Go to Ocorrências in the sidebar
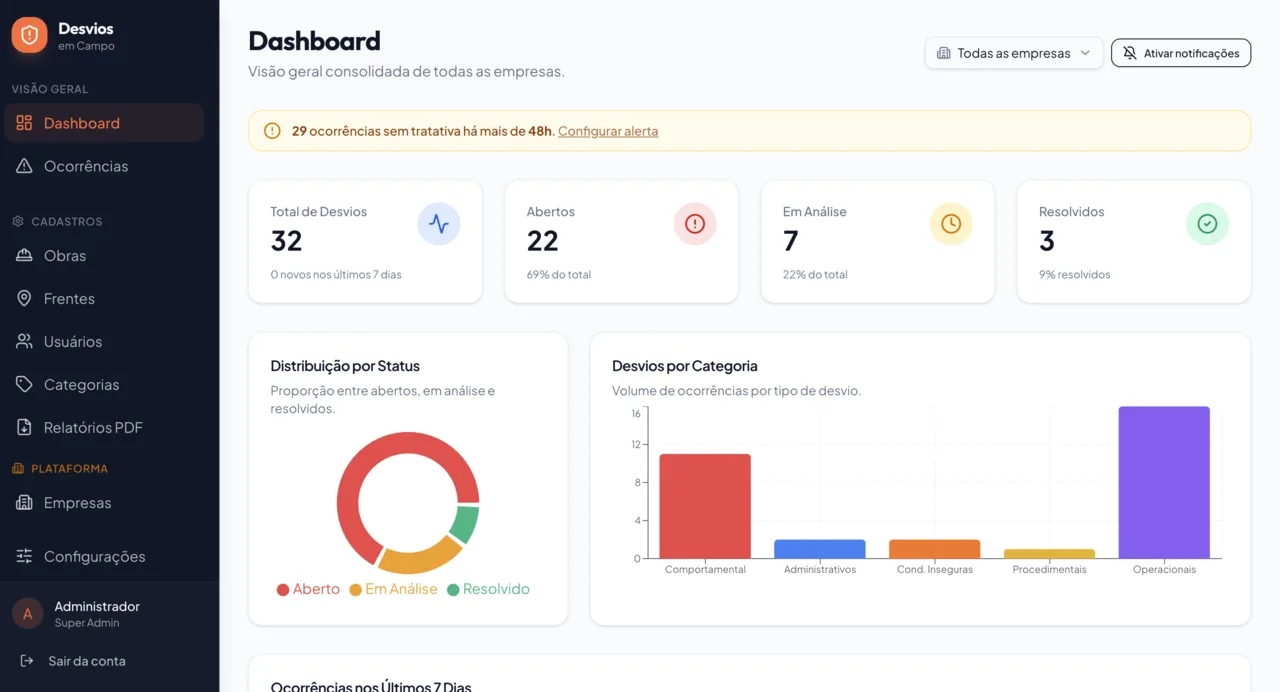 [104, 166]
